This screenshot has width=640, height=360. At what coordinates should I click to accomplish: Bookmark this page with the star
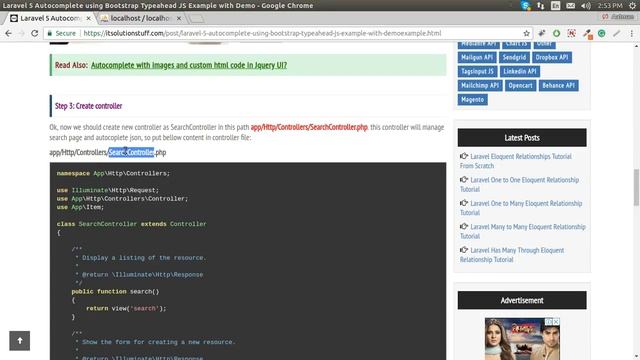point(527,33)
